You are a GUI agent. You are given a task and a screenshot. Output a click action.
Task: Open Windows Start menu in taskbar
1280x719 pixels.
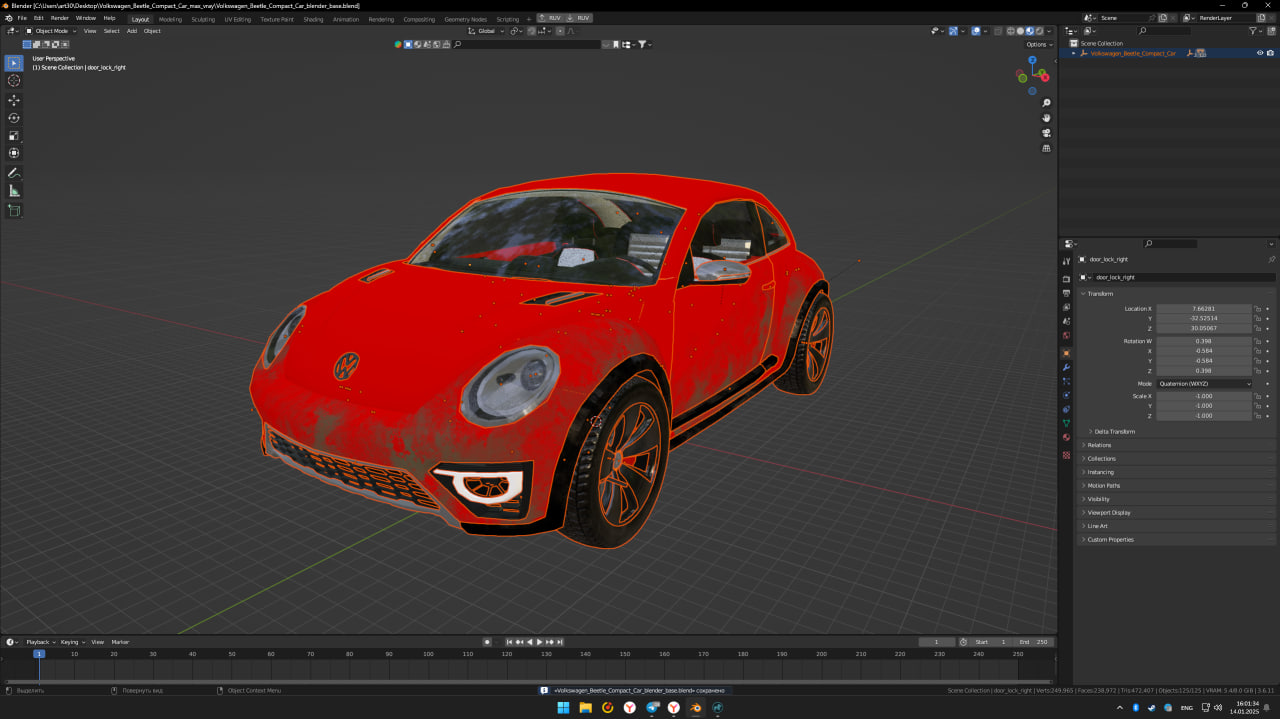click(x=563, y=708)
